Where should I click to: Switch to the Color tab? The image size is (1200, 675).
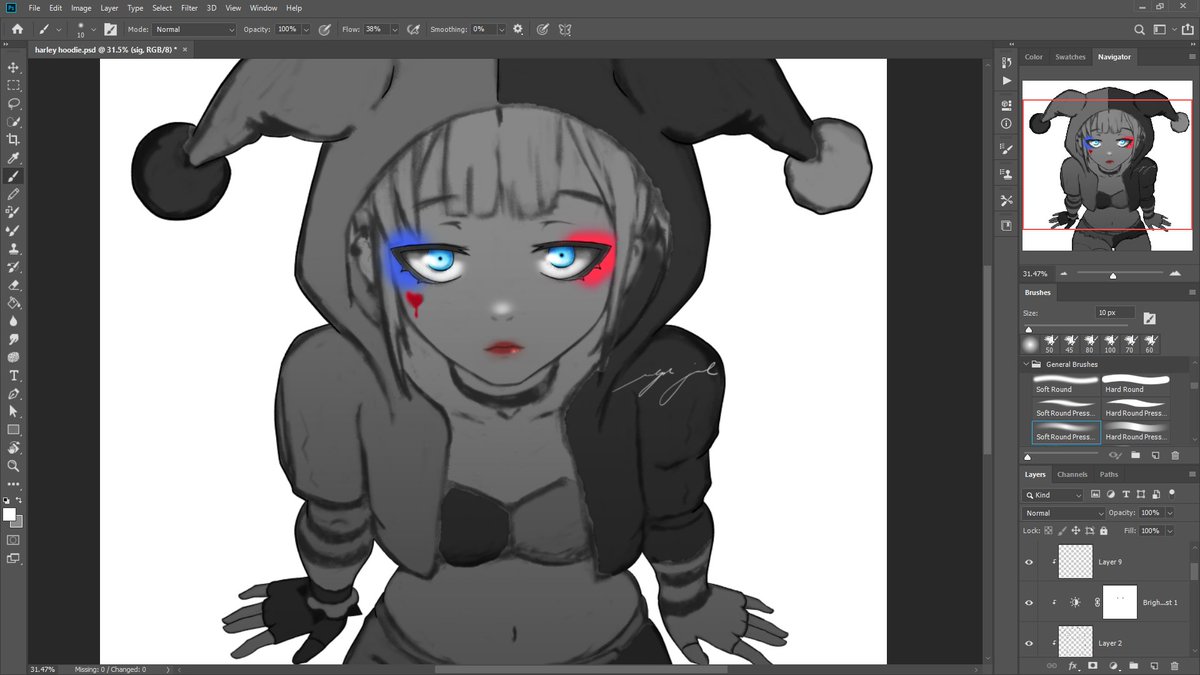1034,57
